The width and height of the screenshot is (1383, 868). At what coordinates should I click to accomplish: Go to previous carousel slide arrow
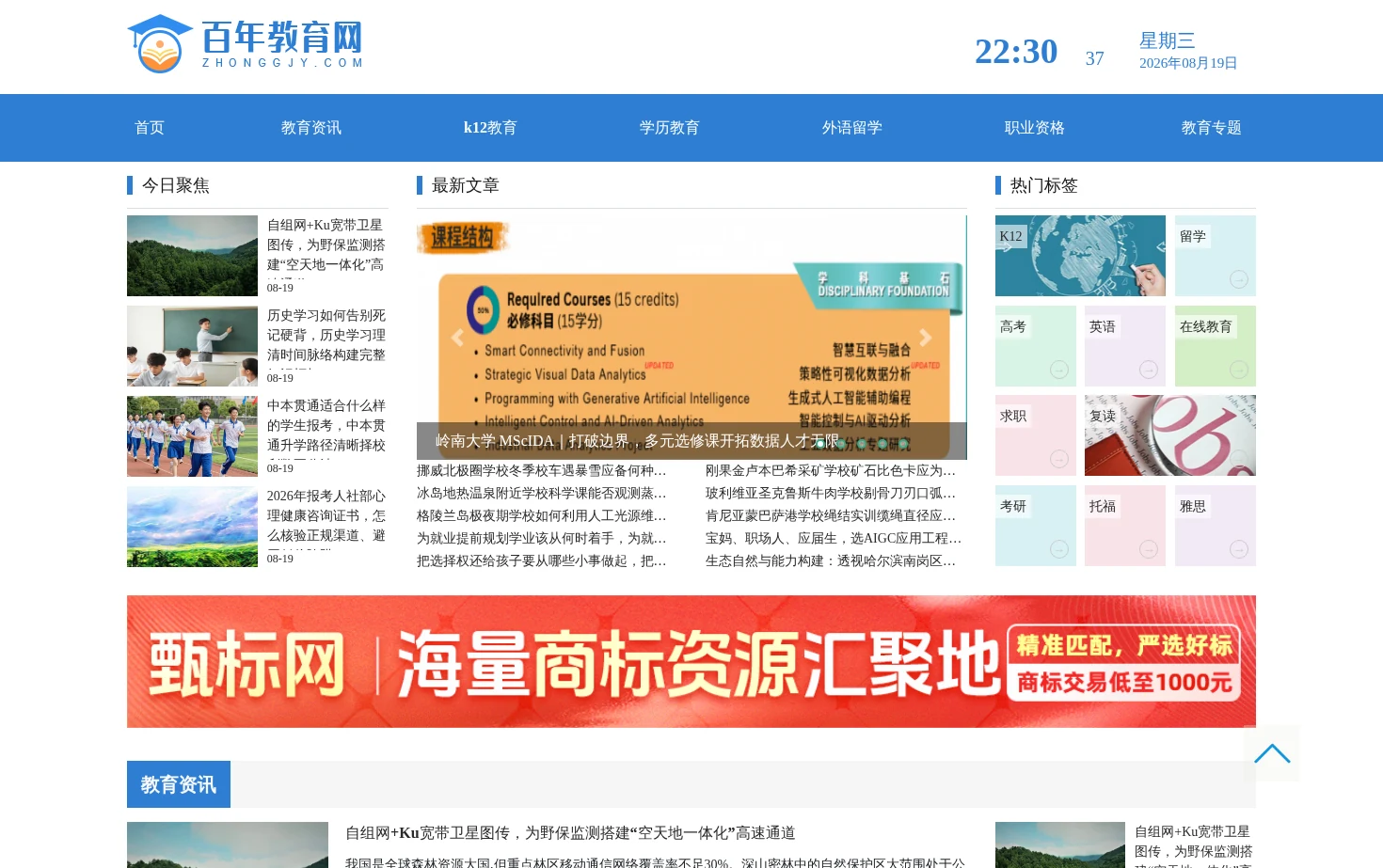click(457, 338)
